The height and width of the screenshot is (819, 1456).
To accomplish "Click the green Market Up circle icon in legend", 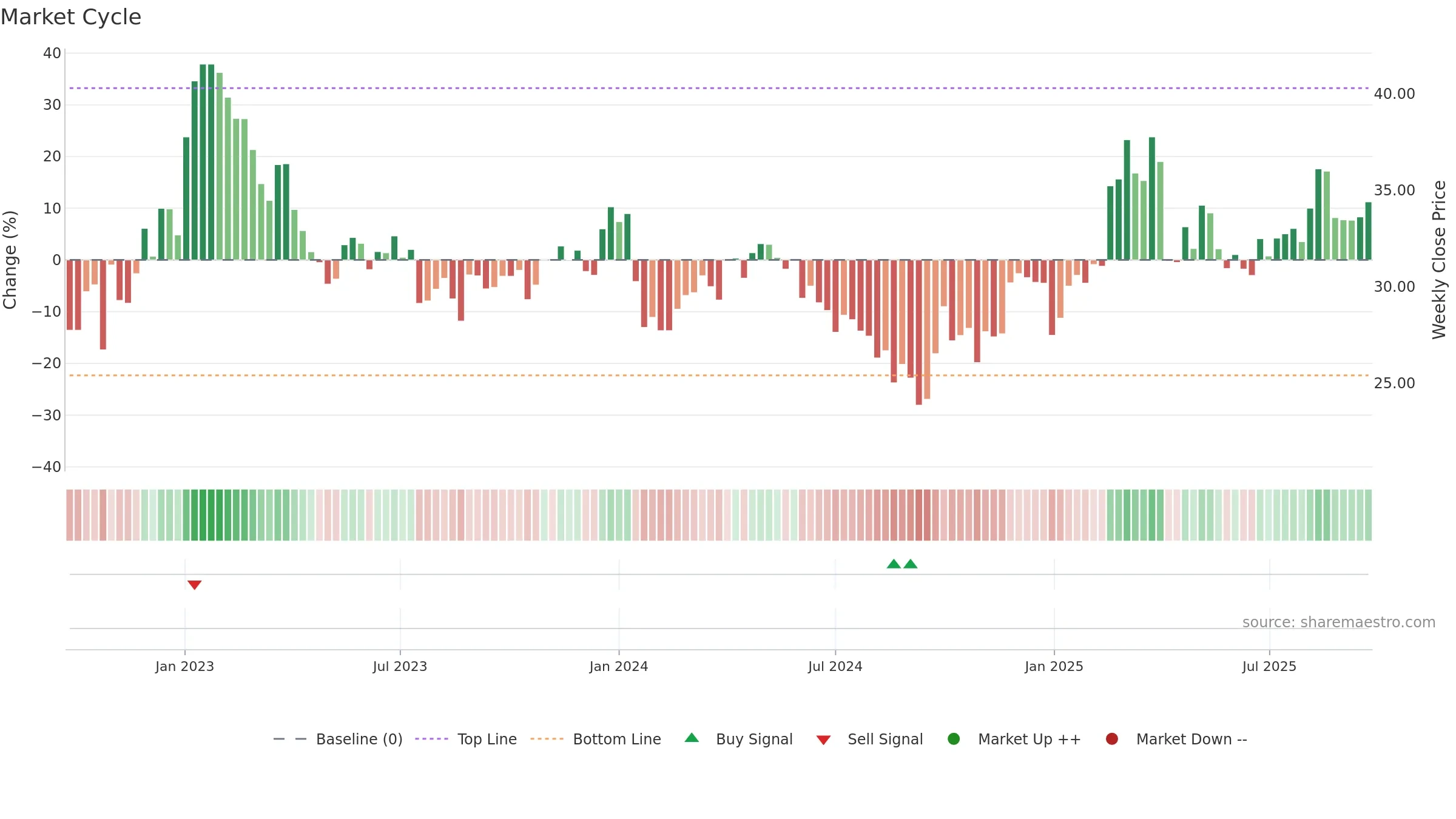I will (954, 739).
